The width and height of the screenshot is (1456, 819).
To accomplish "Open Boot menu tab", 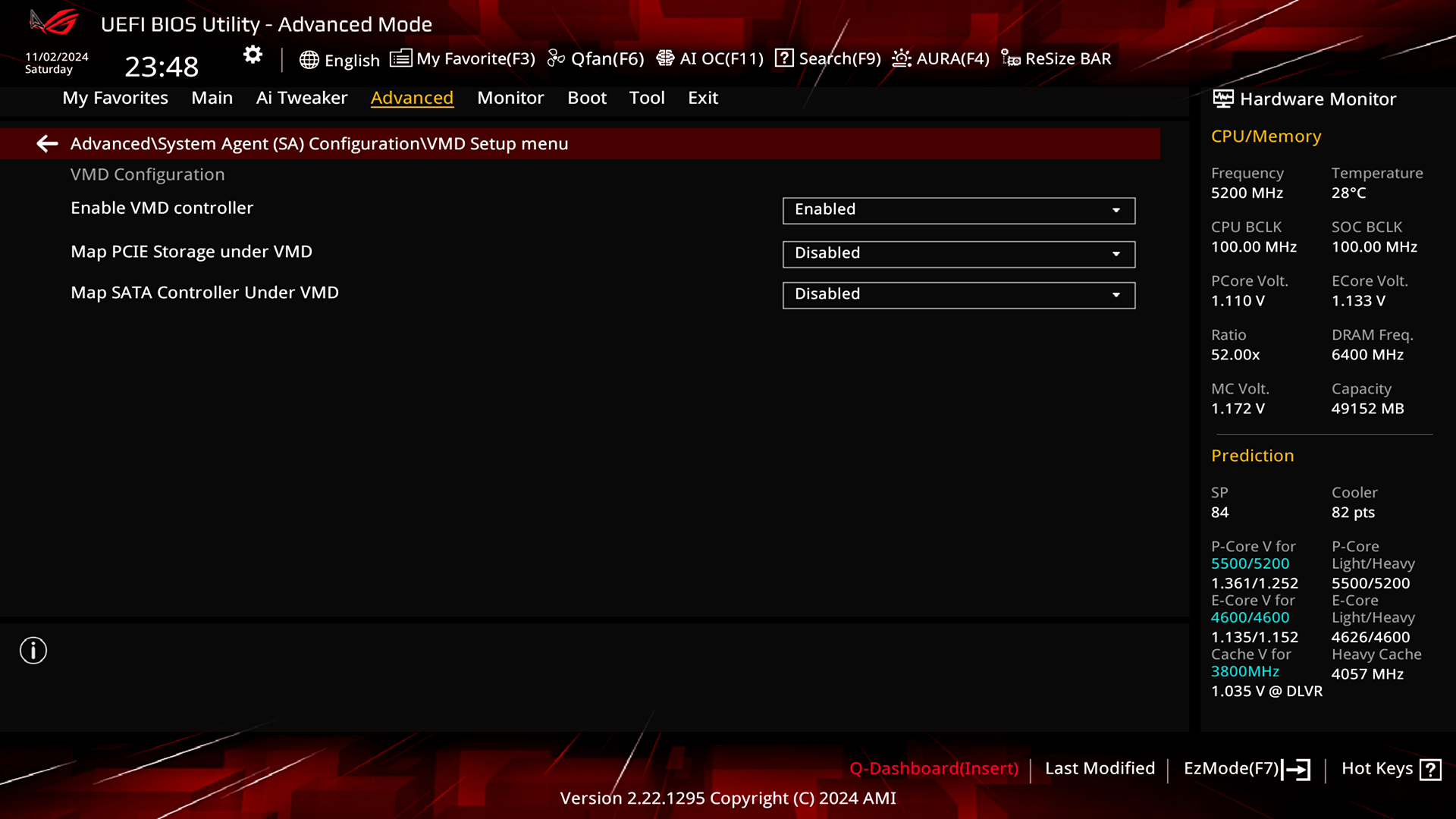I will pyautogui.click(x=587, y=97).
